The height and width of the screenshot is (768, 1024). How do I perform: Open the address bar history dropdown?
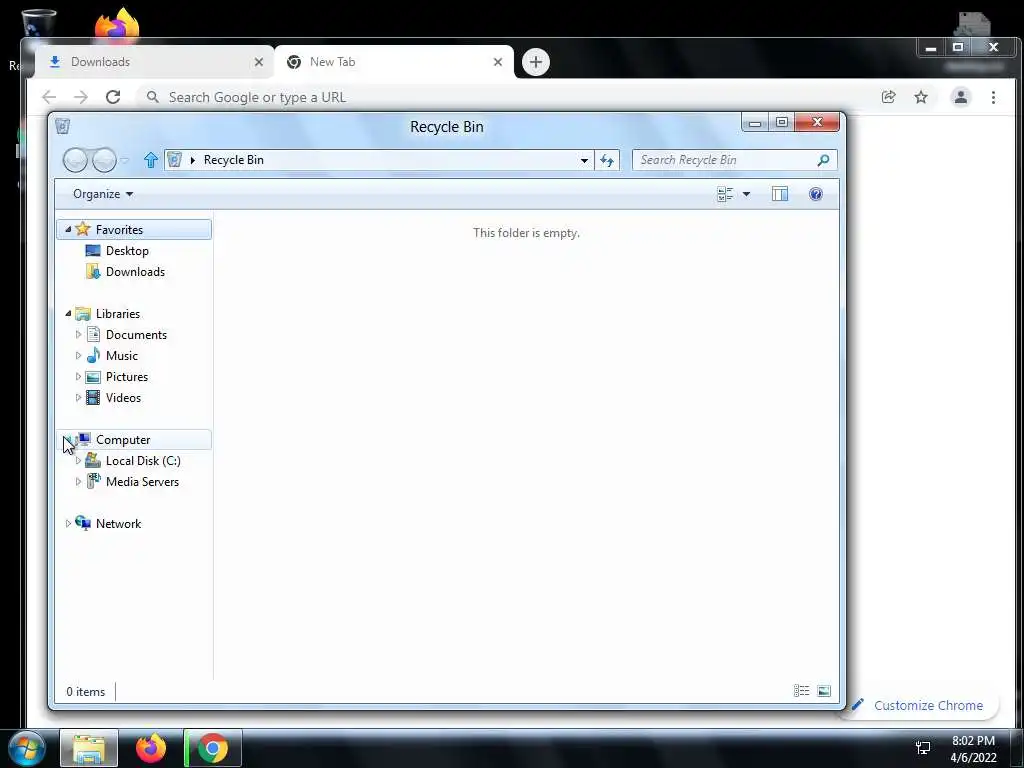(584, 160)
